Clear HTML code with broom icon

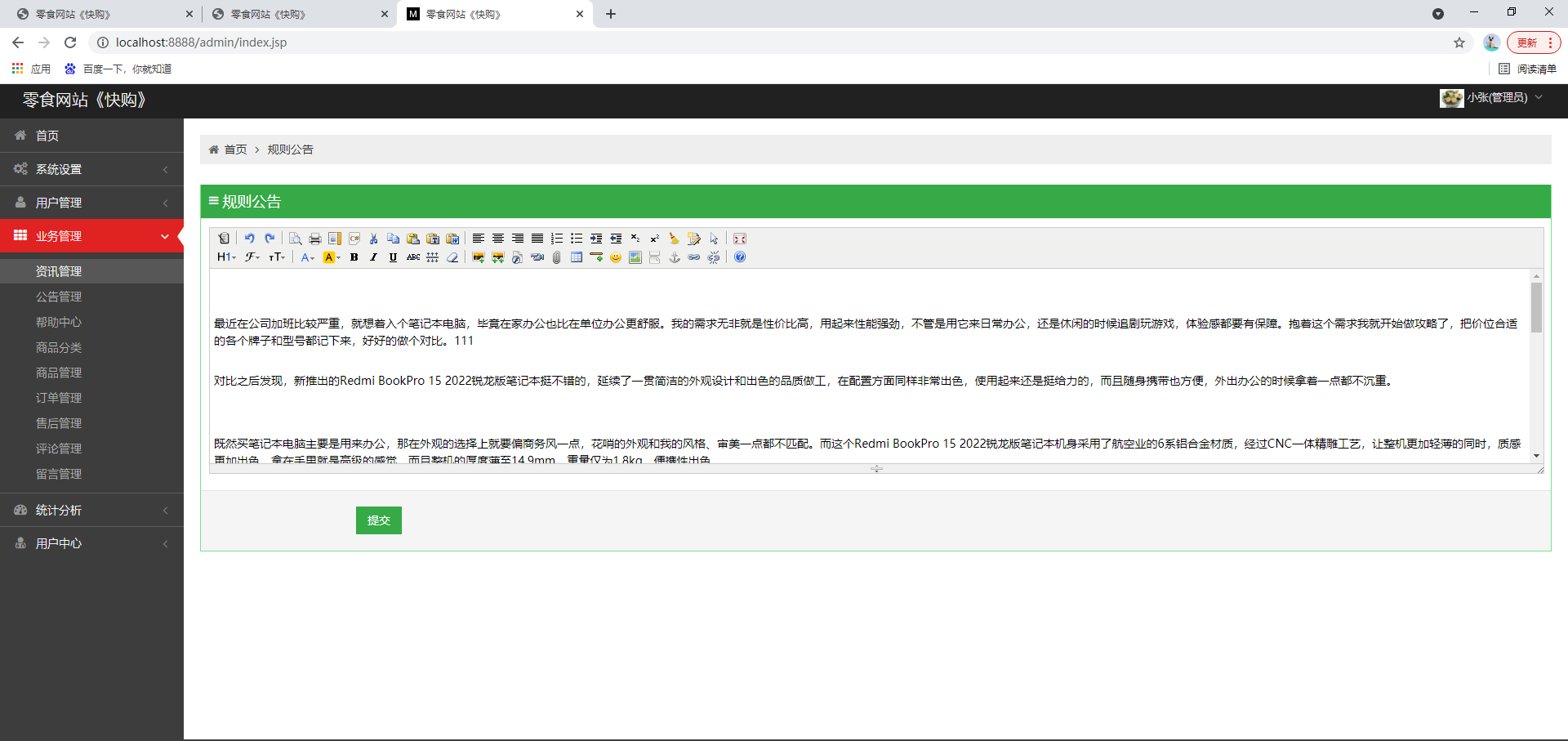(x=675, y=239)
